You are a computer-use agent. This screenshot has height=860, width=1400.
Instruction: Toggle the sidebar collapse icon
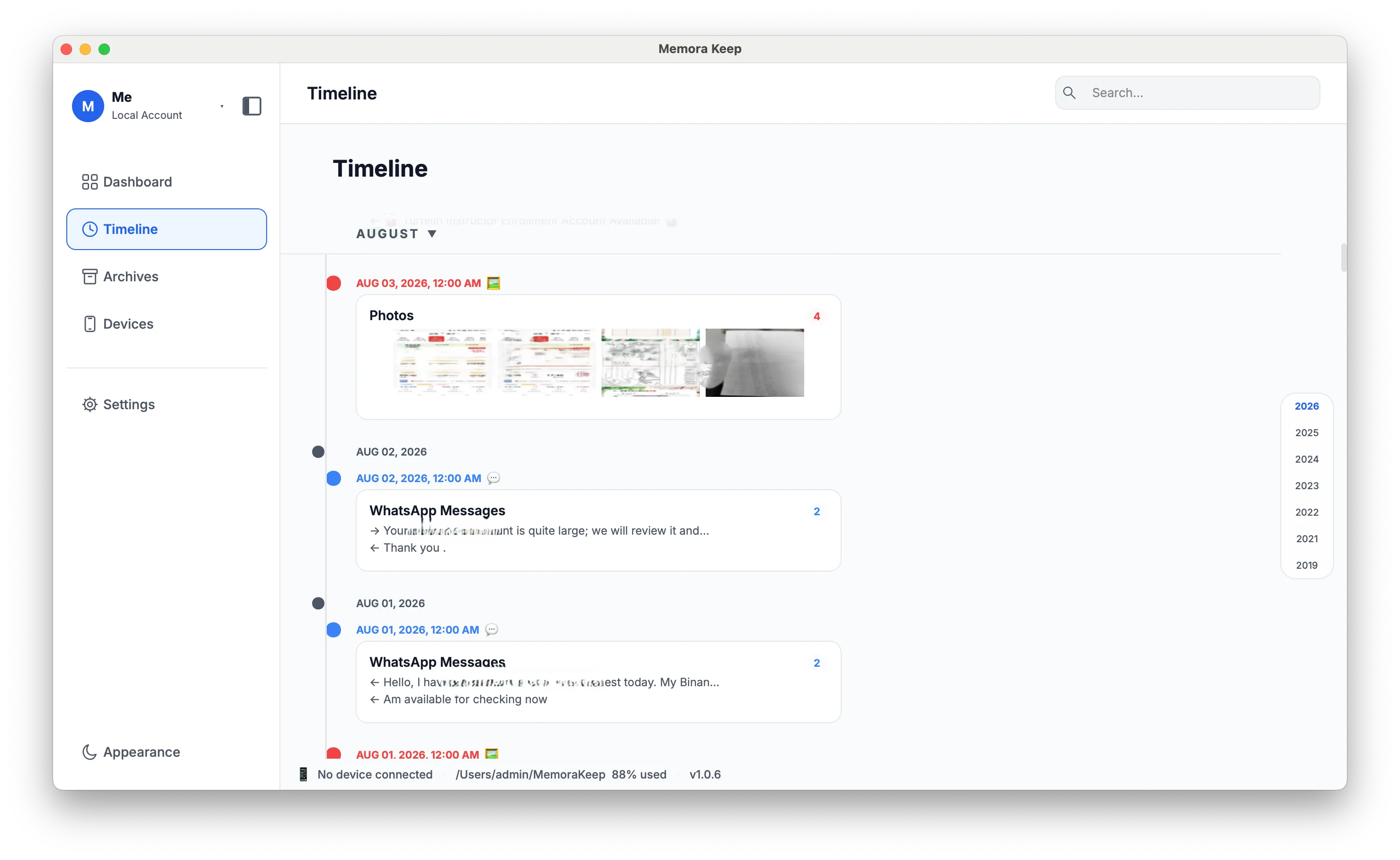tap(252, 107)
